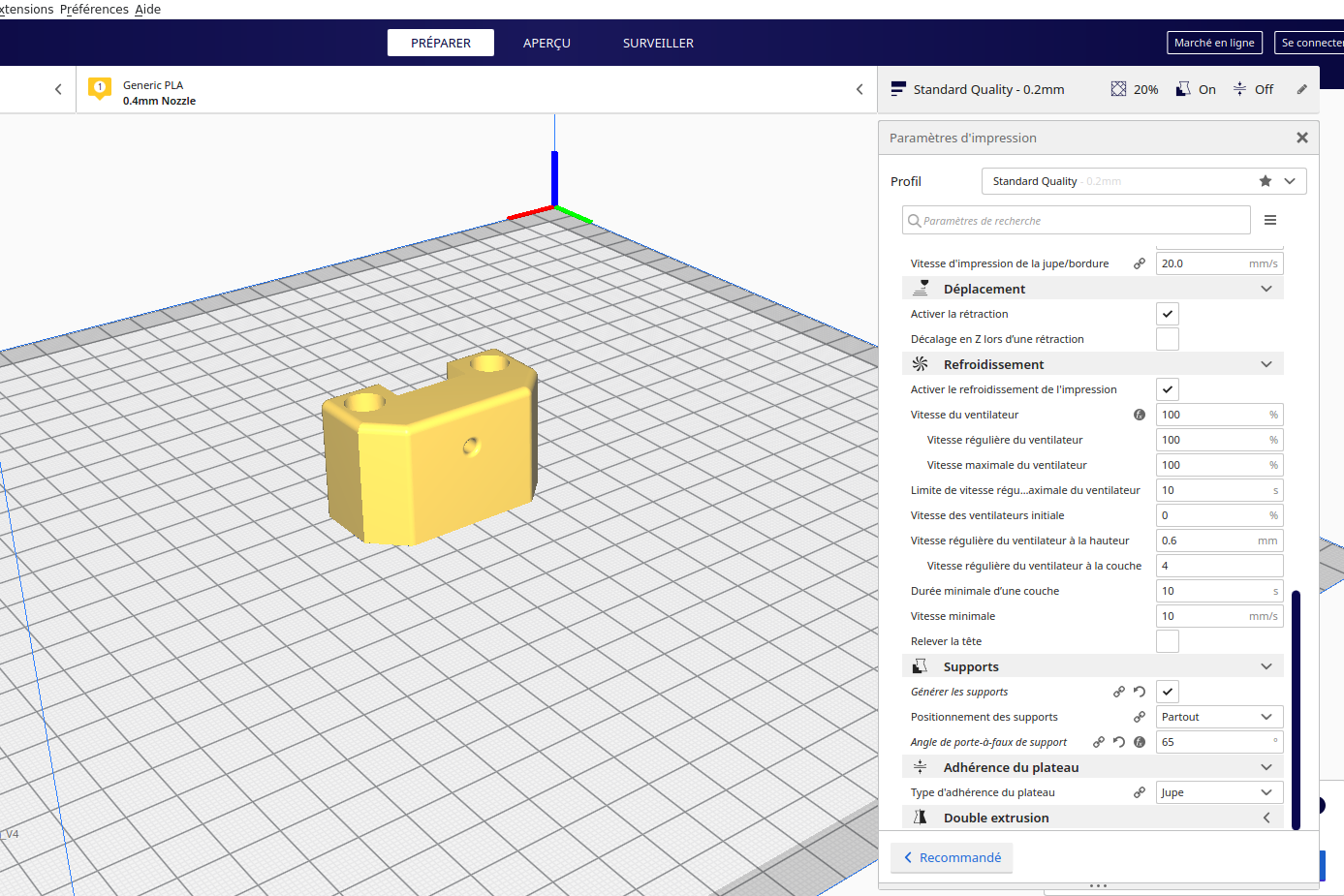Screen dimensions: 1344x896
Task: Switch to the APERÇU stage
Action: pos(547,43)
